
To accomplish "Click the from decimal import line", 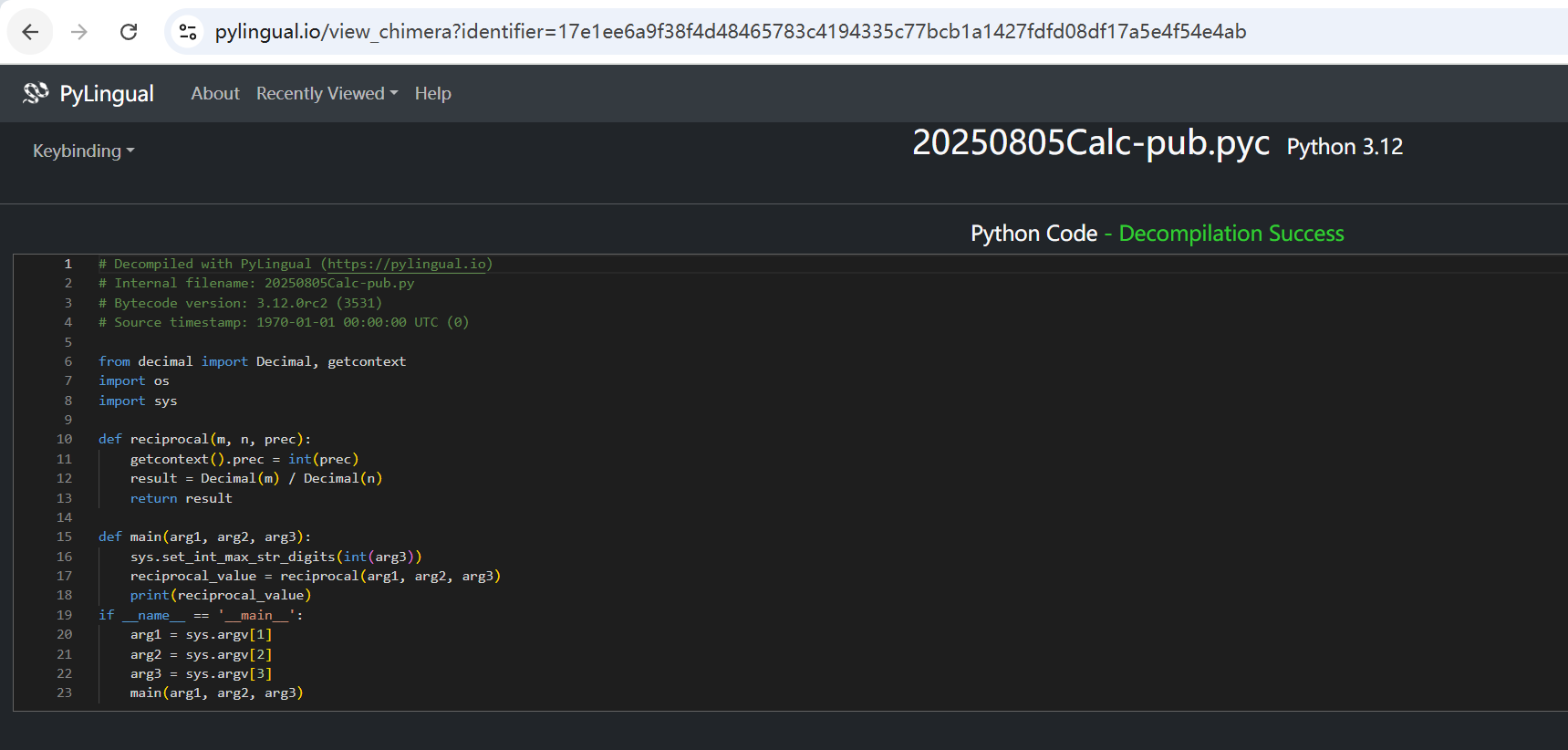I will [252, 361].
